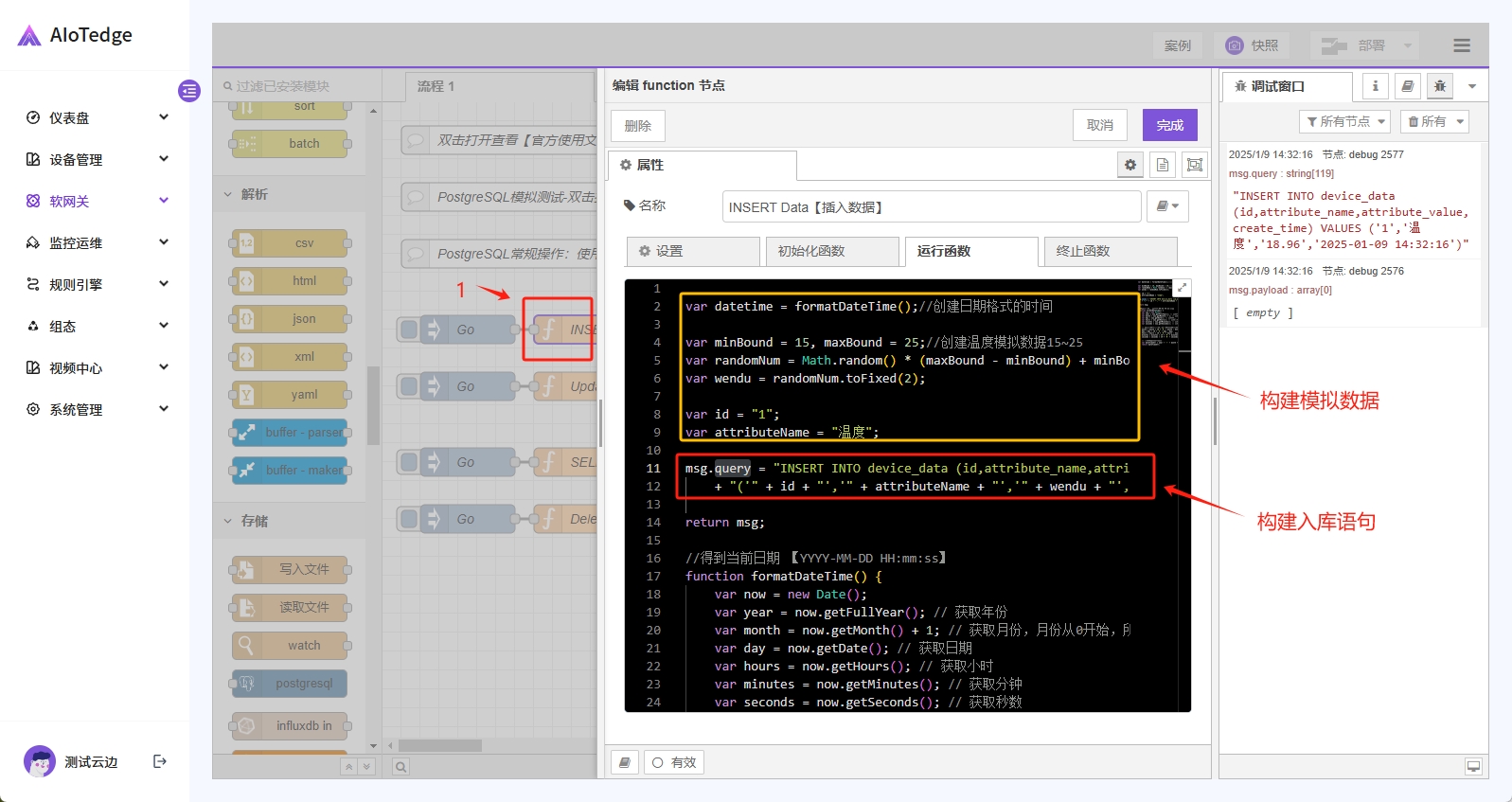This screenshot has width=1512, height=802.
Task: Switch to the 终止函数 tab
Action: 1110,251
